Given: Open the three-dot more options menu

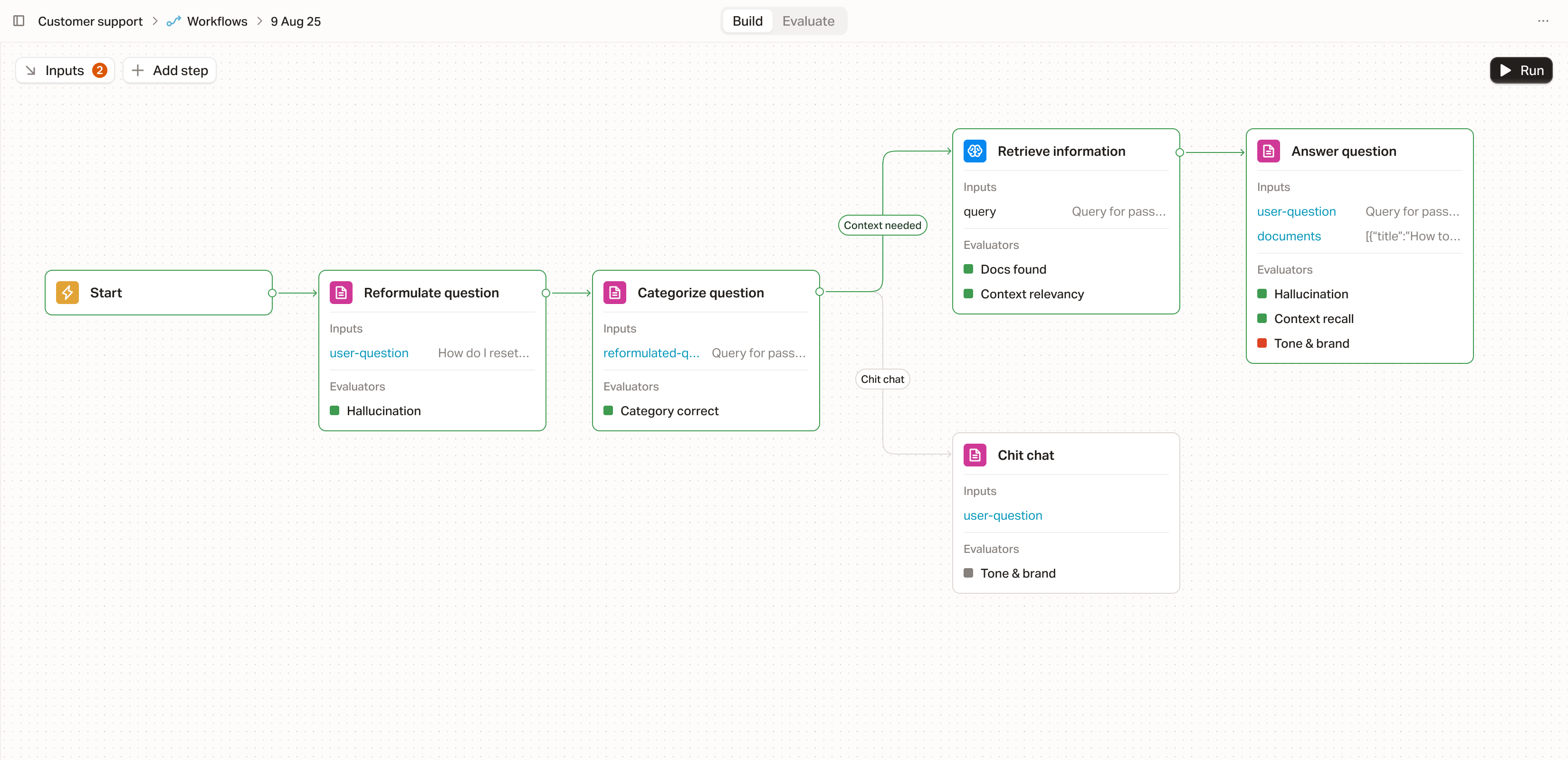Looking at the screenshot, I should point(1543,21).
